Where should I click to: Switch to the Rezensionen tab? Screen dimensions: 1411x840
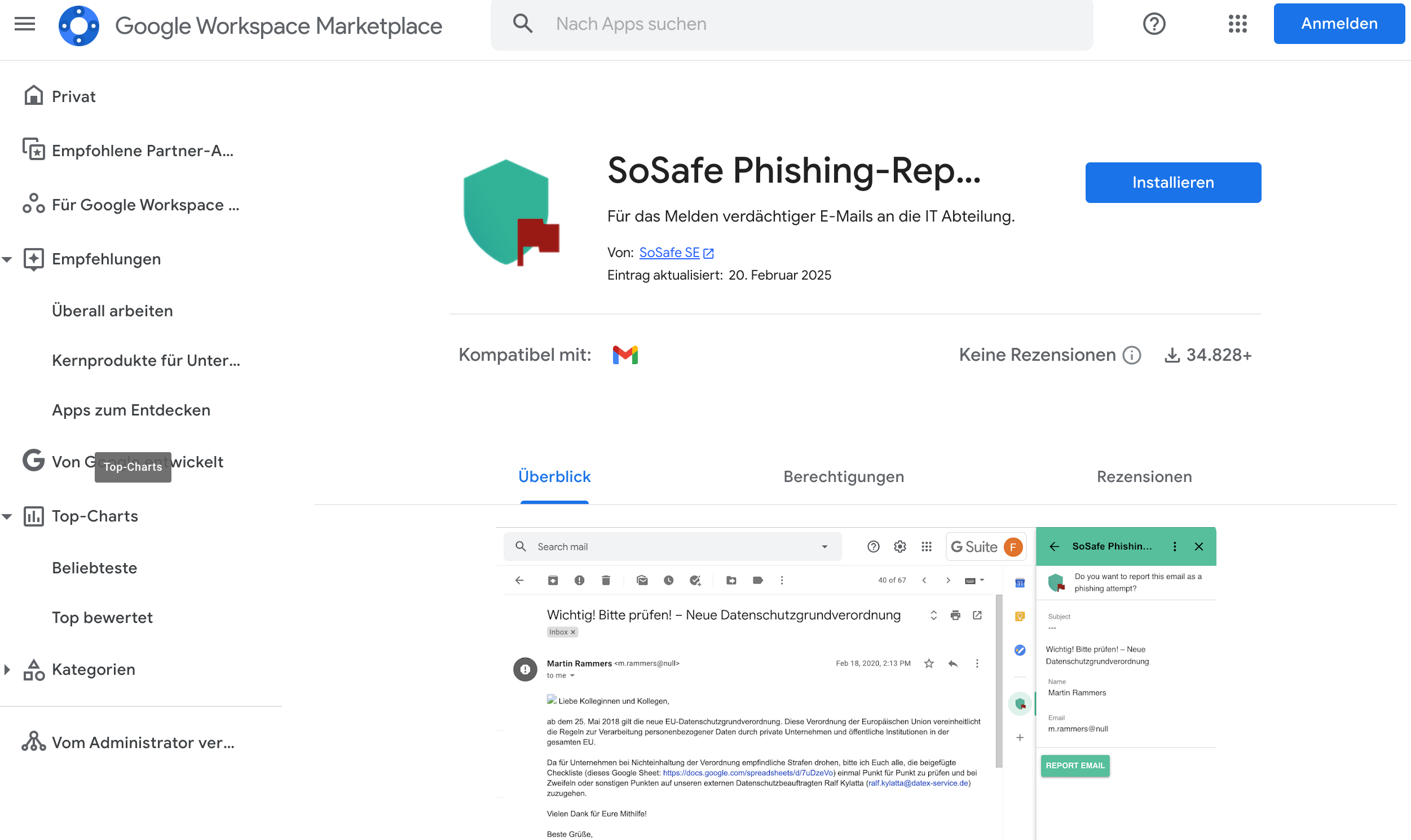[1144, 476]
